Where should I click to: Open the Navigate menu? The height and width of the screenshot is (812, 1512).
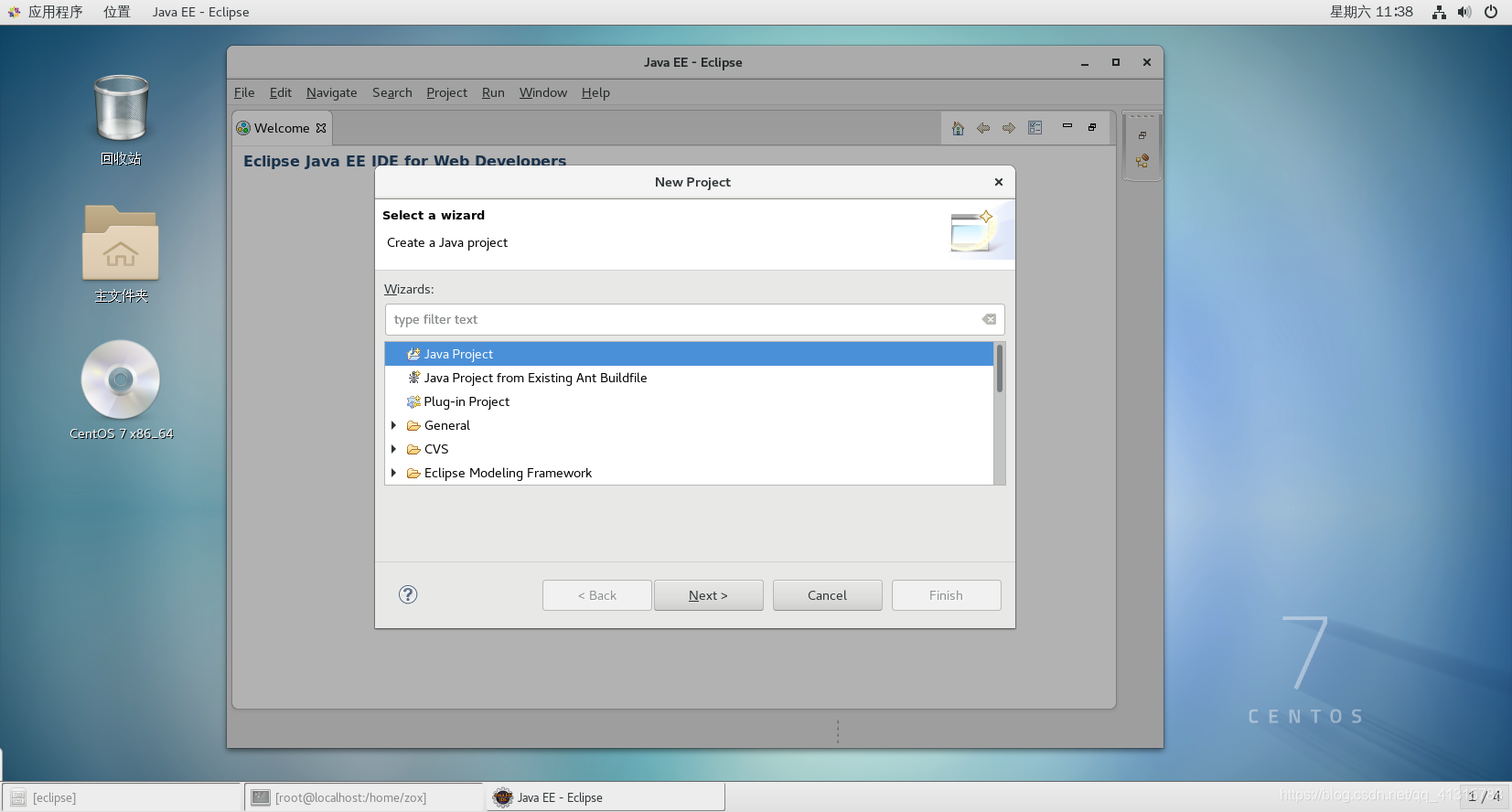coord(331,92)
